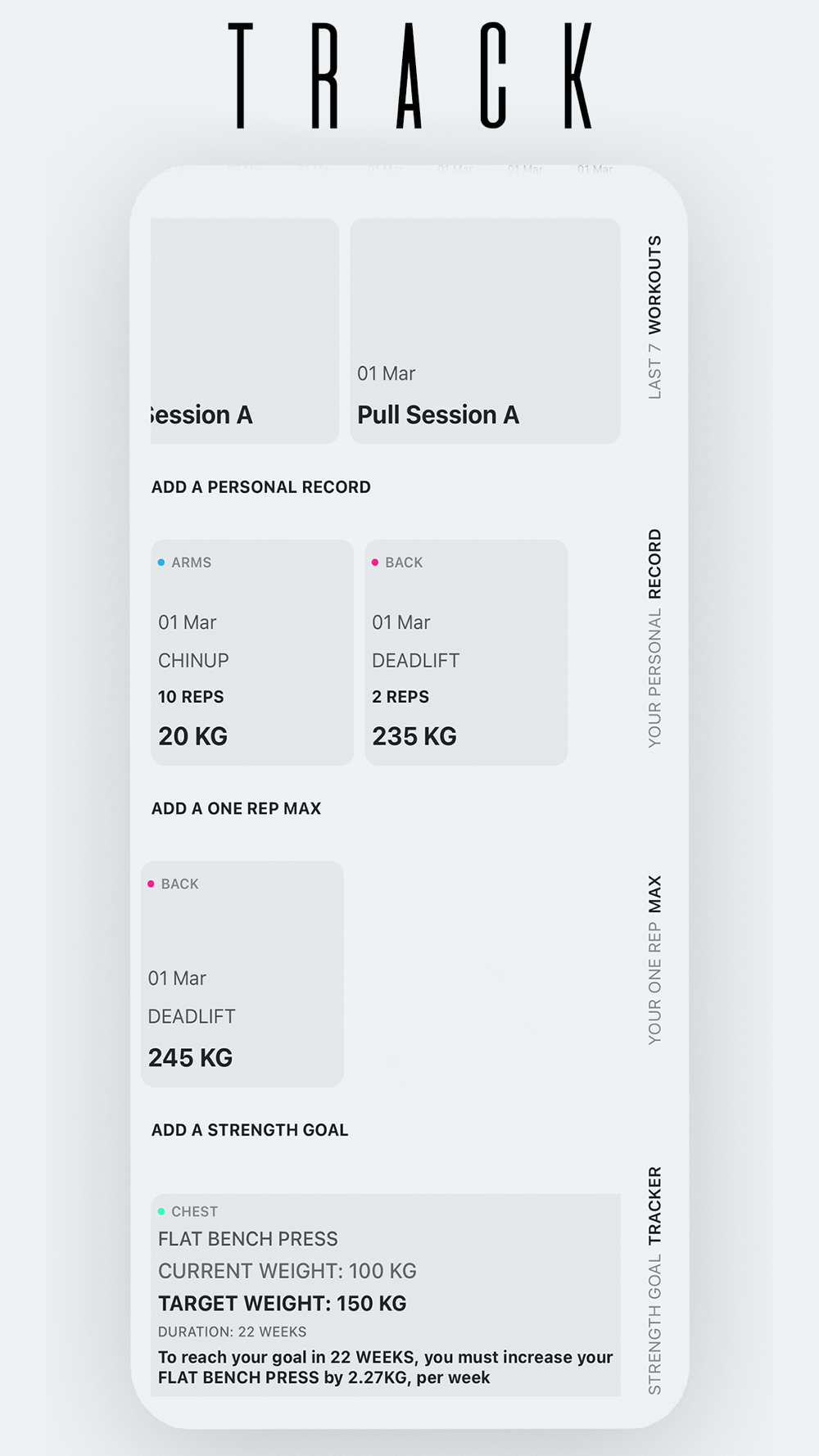Open the Pull Session A workout card
This screenshot has width=819, height=1456.
pyautogui.click(x=485, y=331)
